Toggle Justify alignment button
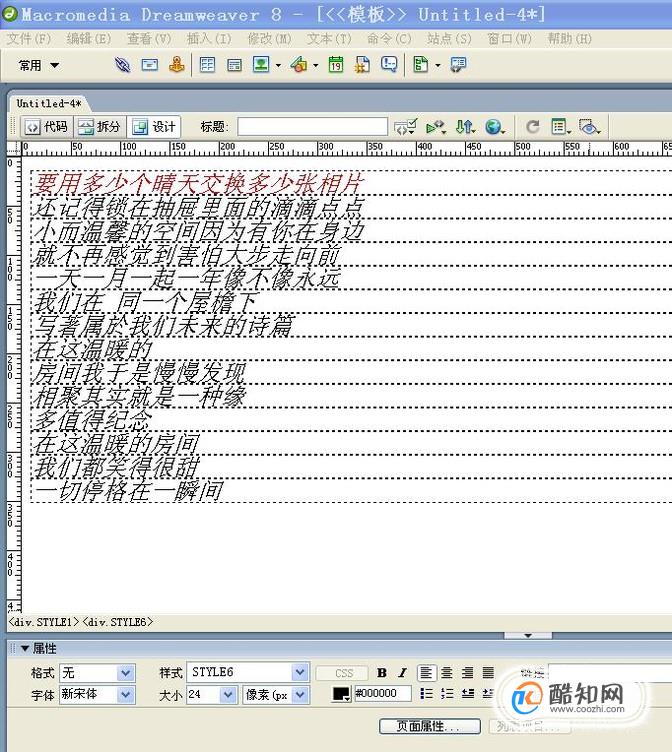Screen dimensions: 672x752 point(488,673)
